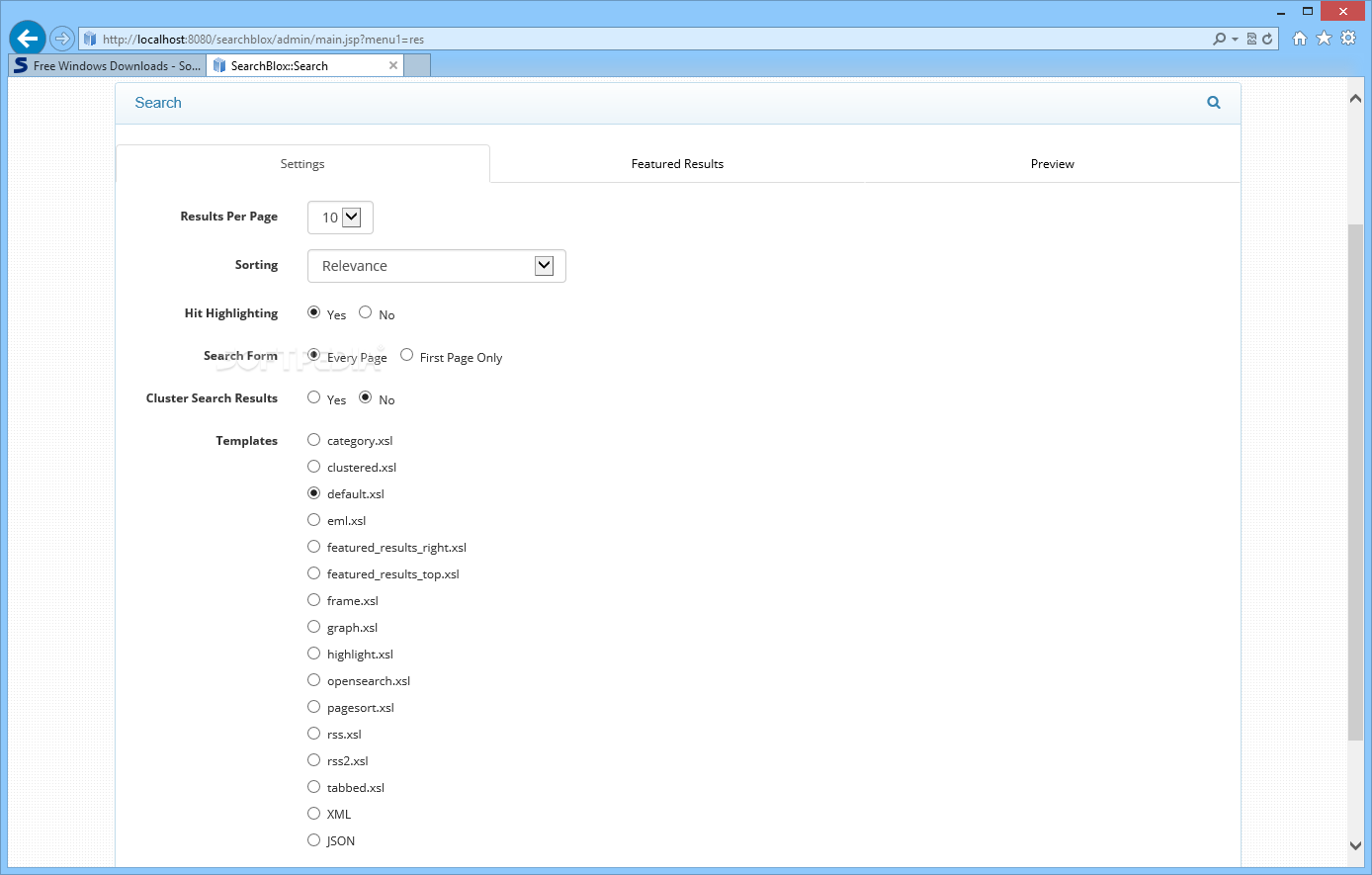Choose eml.xsl template
1372x875 pixels.
point(313,520)
